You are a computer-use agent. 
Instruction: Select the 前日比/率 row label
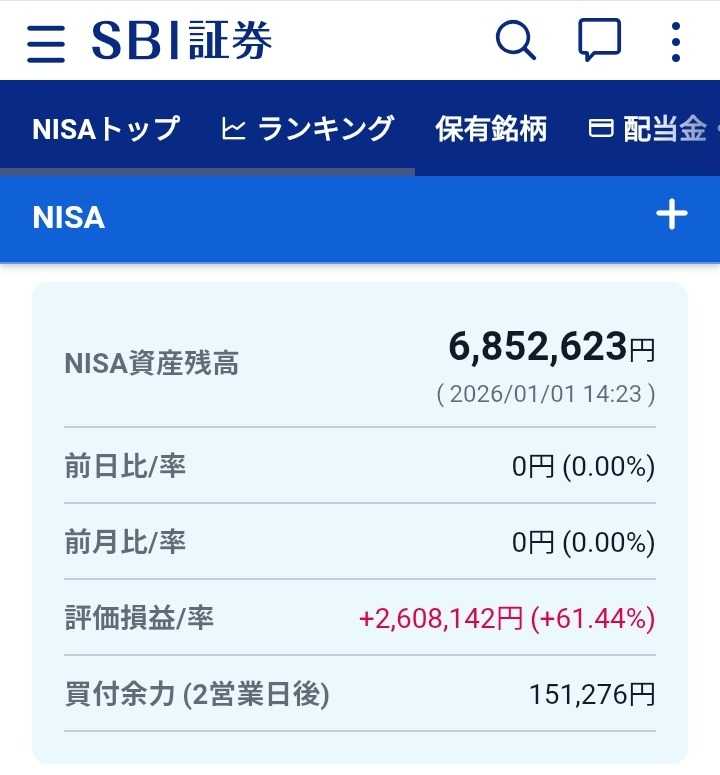tap(125, 466)
